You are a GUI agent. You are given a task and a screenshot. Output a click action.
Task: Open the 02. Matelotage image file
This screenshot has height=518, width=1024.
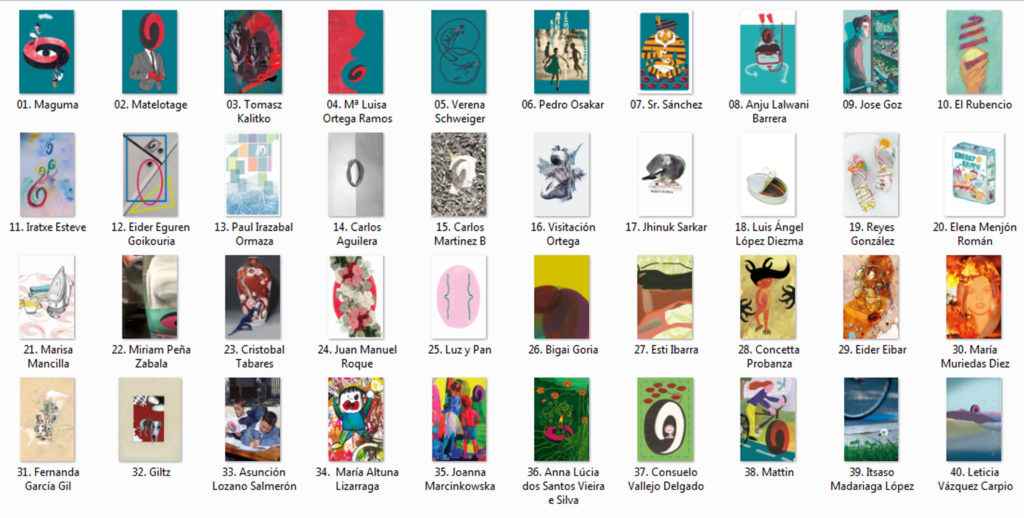pyautogui.click(x=150, y=52)
